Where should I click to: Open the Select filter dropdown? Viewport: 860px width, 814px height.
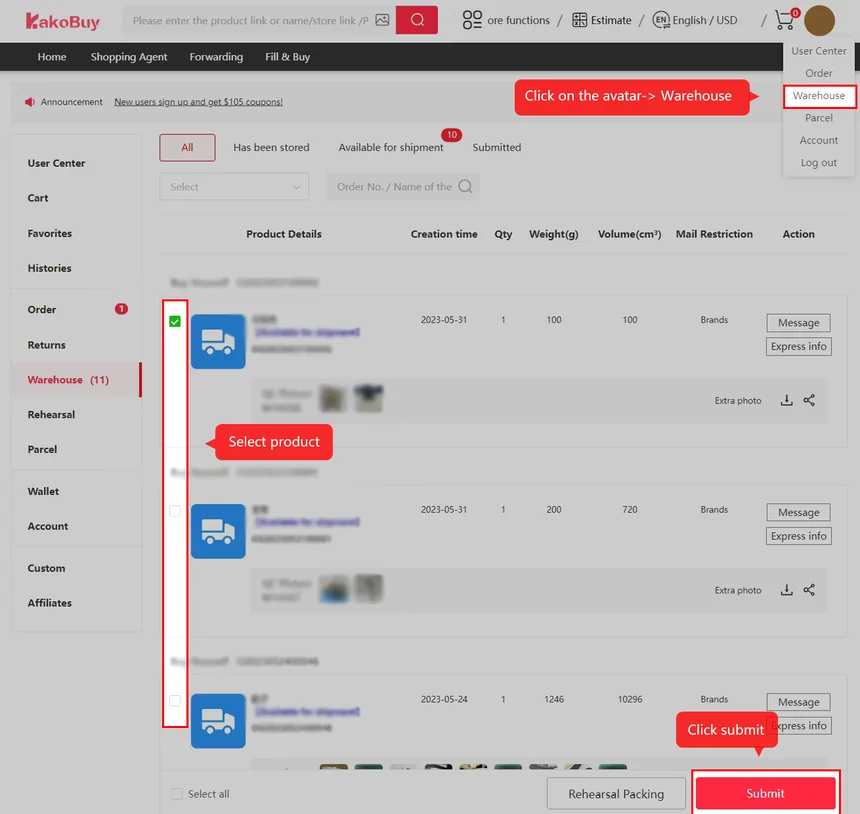pyautogui.click(x=234, y=186)
